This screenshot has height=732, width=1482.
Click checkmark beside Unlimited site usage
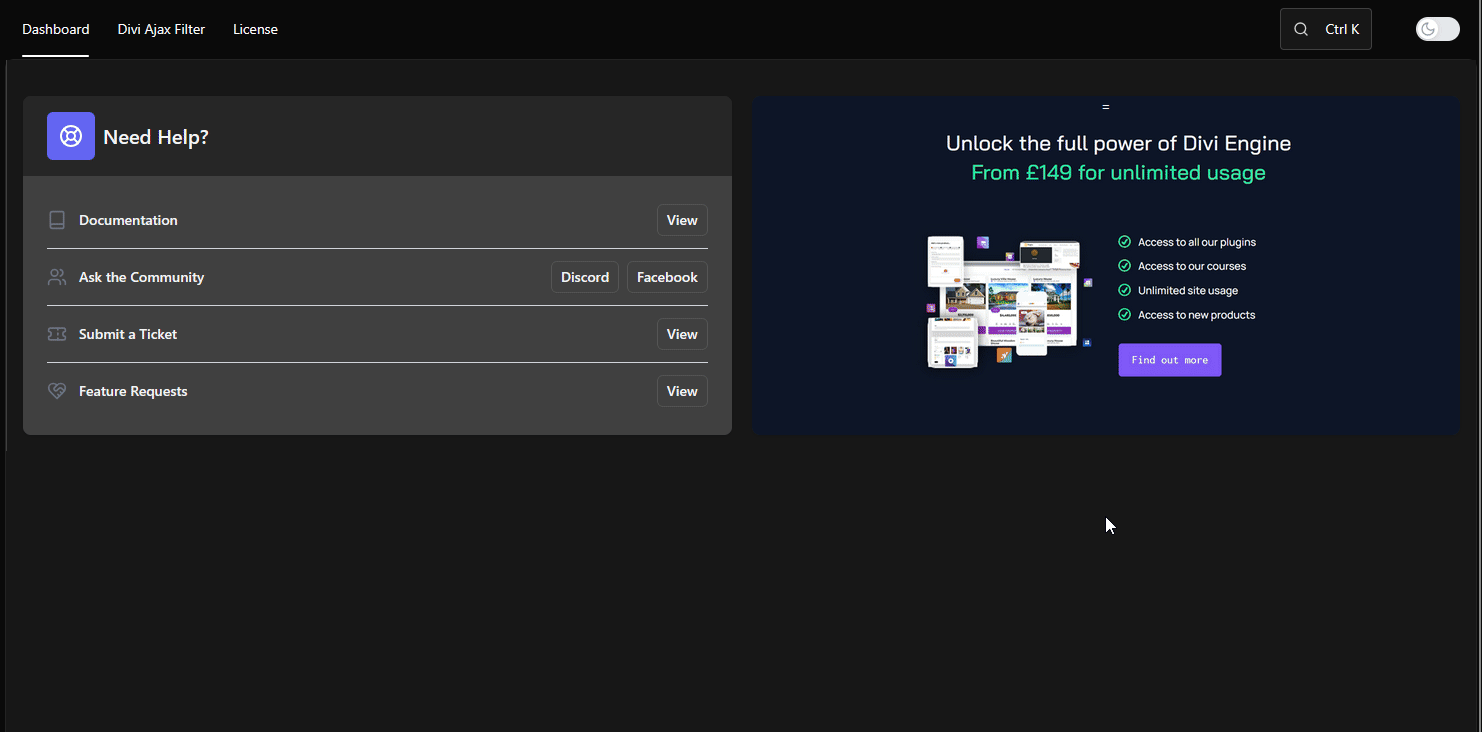coord(1124,291)
